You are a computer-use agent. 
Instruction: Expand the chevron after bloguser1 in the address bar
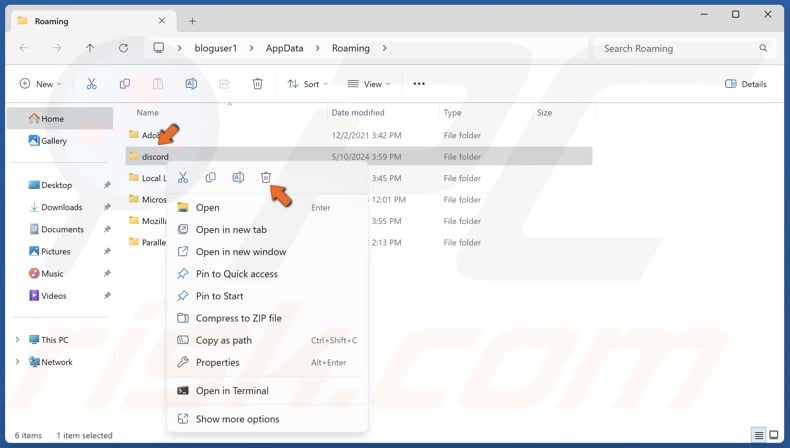point(251,48)
